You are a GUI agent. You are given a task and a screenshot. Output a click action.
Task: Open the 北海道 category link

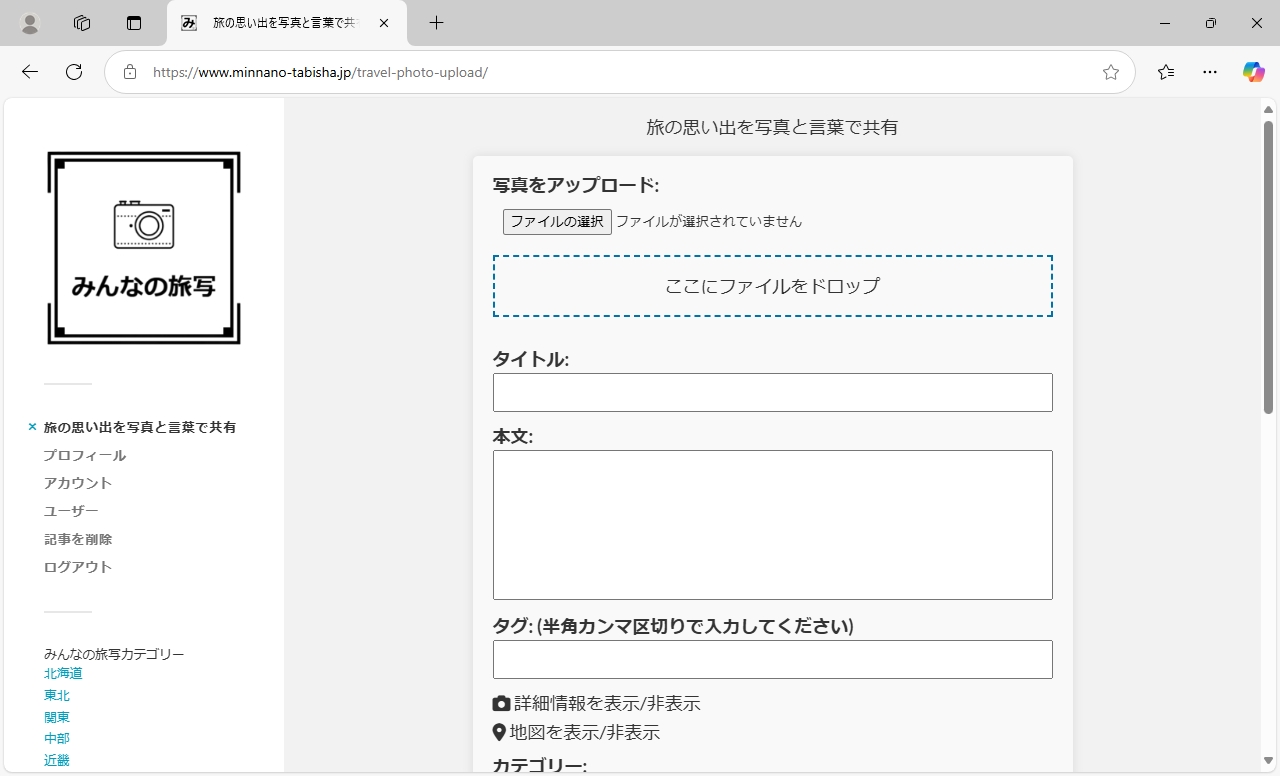(x=63, y=674)
